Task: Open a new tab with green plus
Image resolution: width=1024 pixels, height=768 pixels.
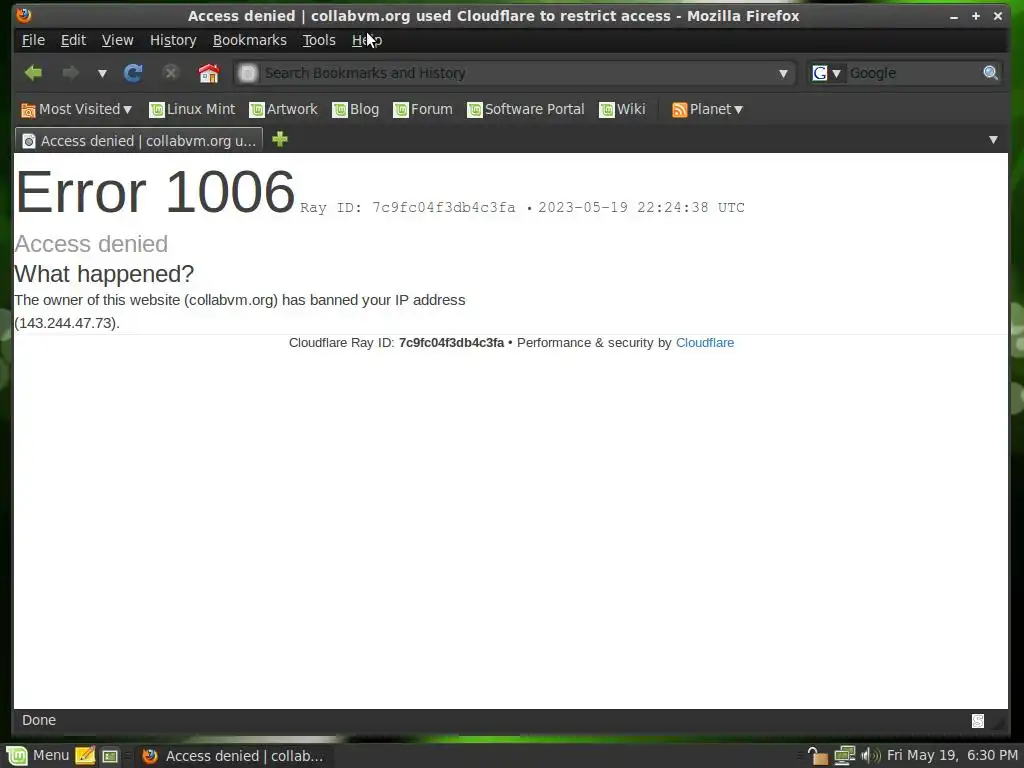Action: 280,139
